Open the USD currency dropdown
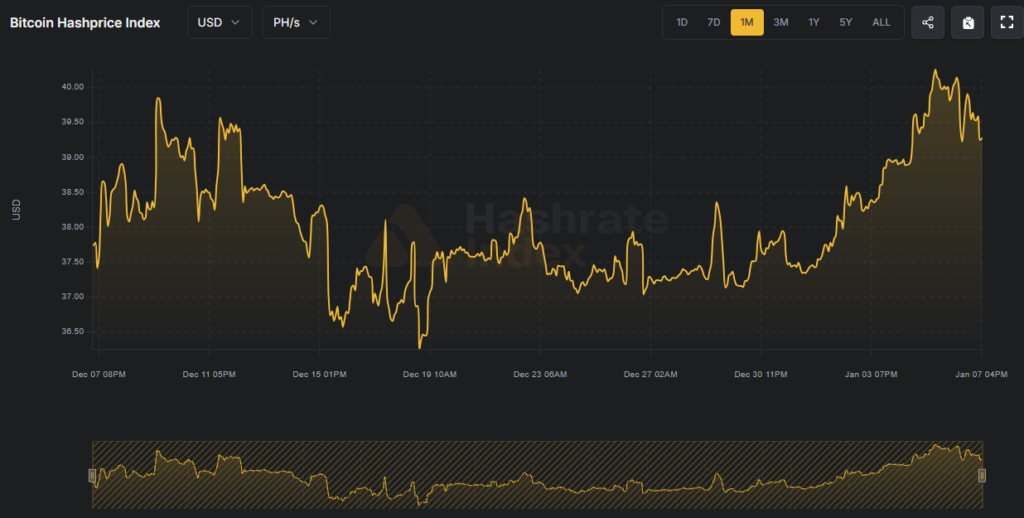Viewport: 1024px width, 518px height. coord(219,22)
